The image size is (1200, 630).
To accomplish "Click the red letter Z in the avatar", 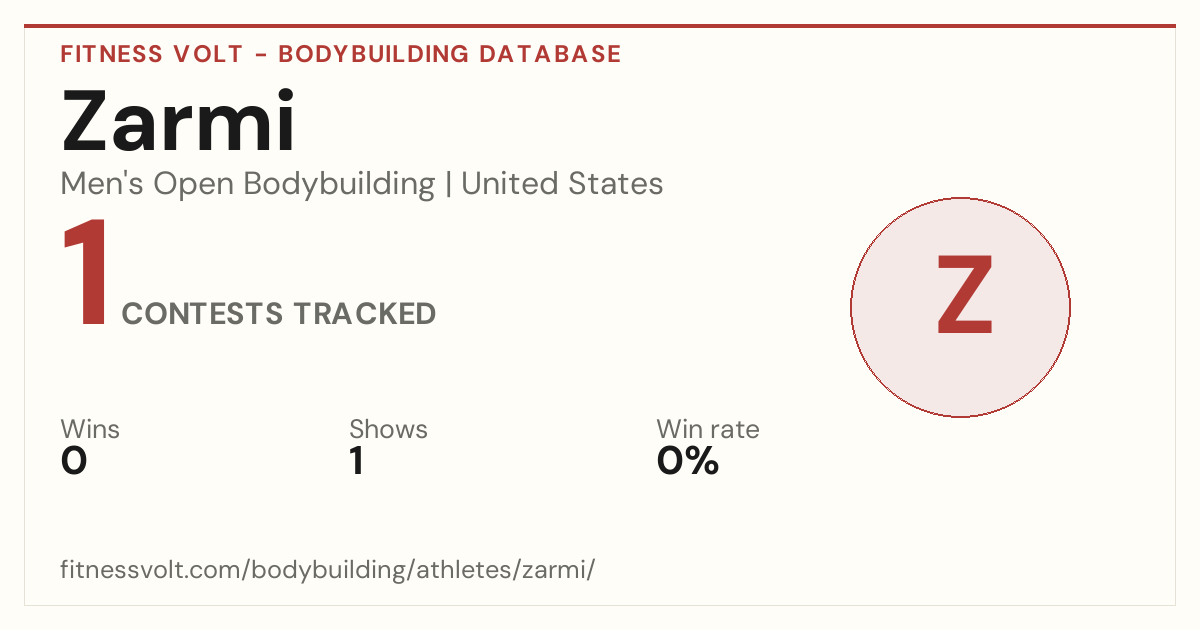I will (965, 296).
